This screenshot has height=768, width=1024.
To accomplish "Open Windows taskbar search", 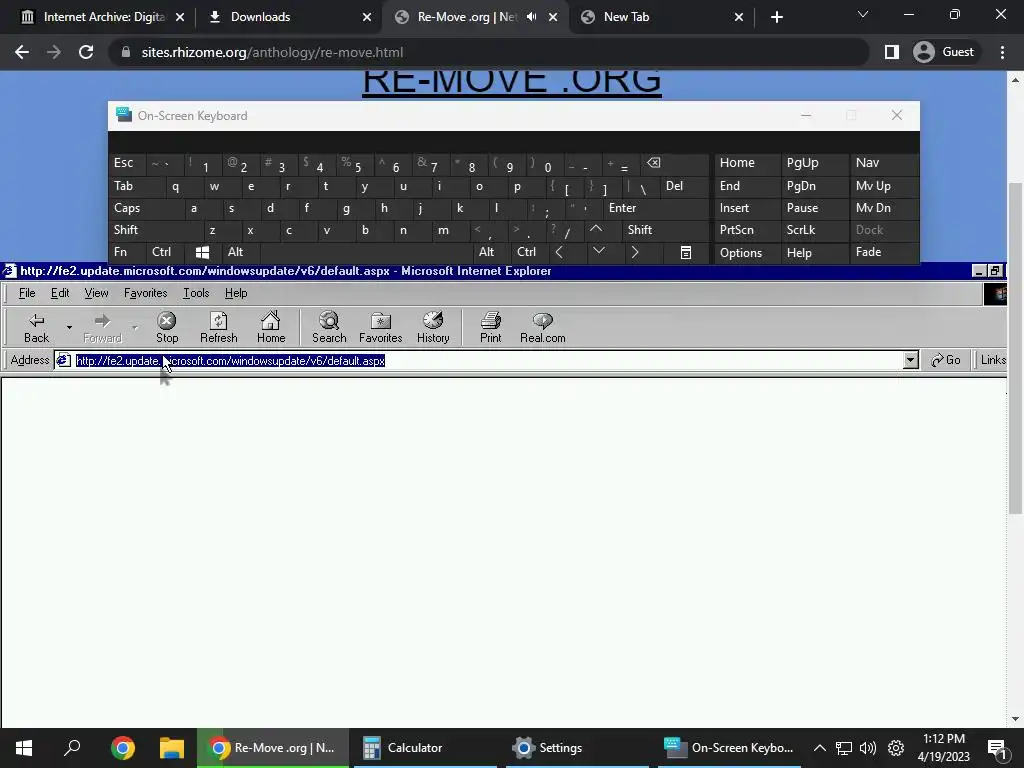I will [x=72, y=748].
